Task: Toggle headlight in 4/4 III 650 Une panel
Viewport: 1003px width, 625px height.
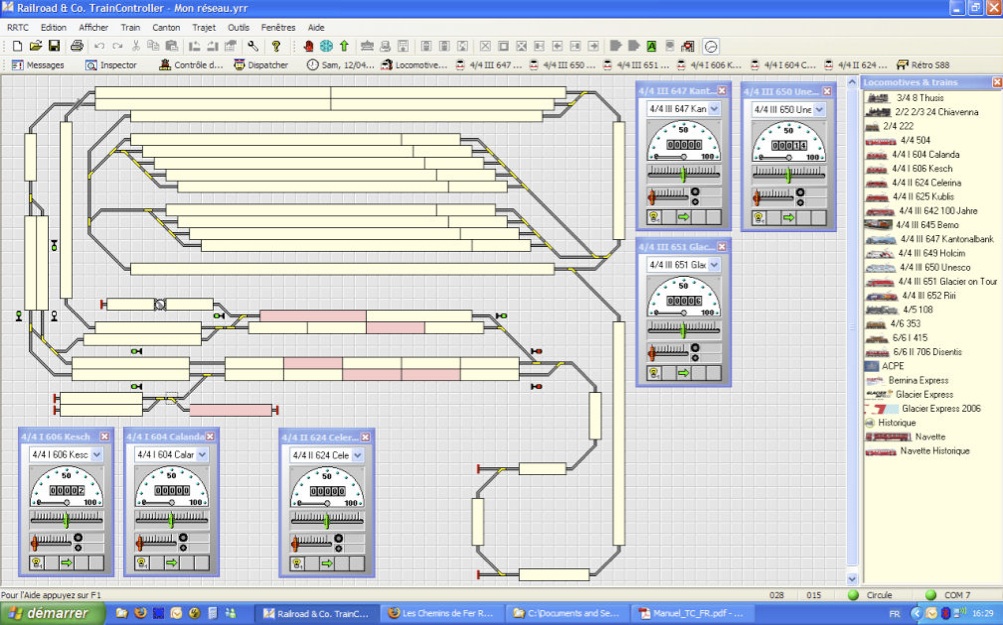Action: [x=759, y=218]
